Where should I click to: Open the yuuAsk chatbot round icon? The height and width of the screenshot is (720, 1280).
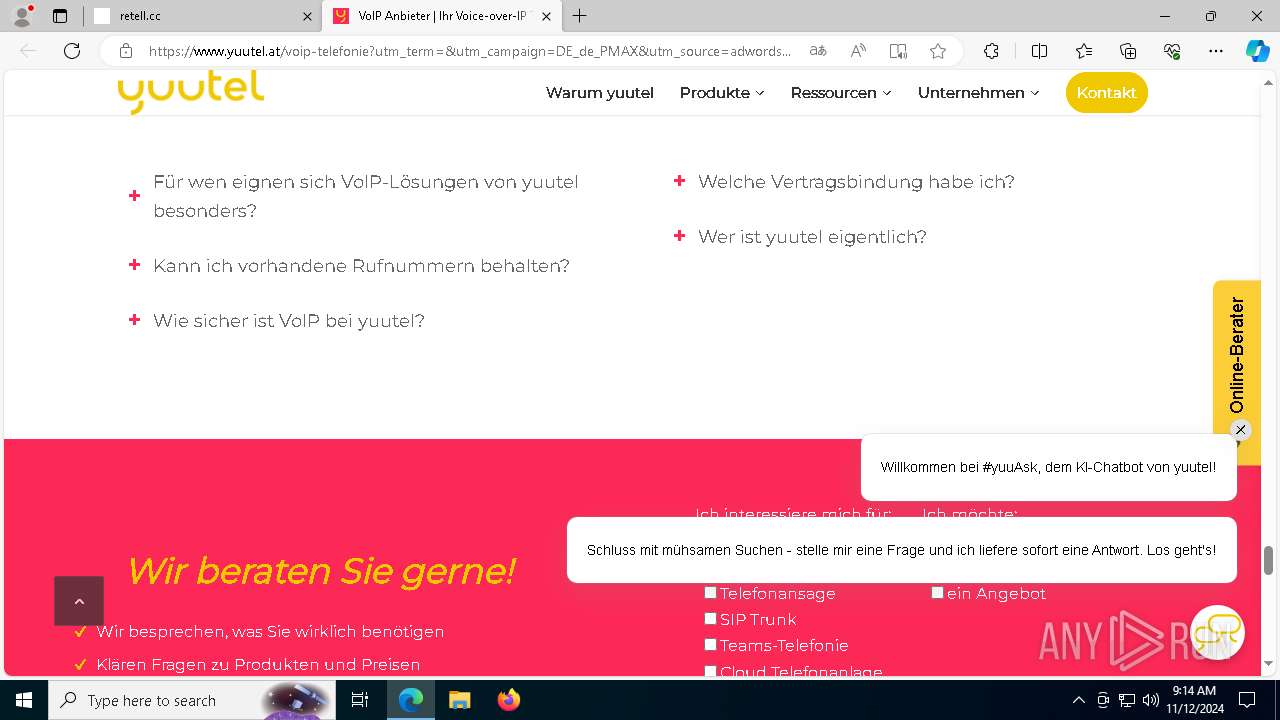pos(1217,632)
